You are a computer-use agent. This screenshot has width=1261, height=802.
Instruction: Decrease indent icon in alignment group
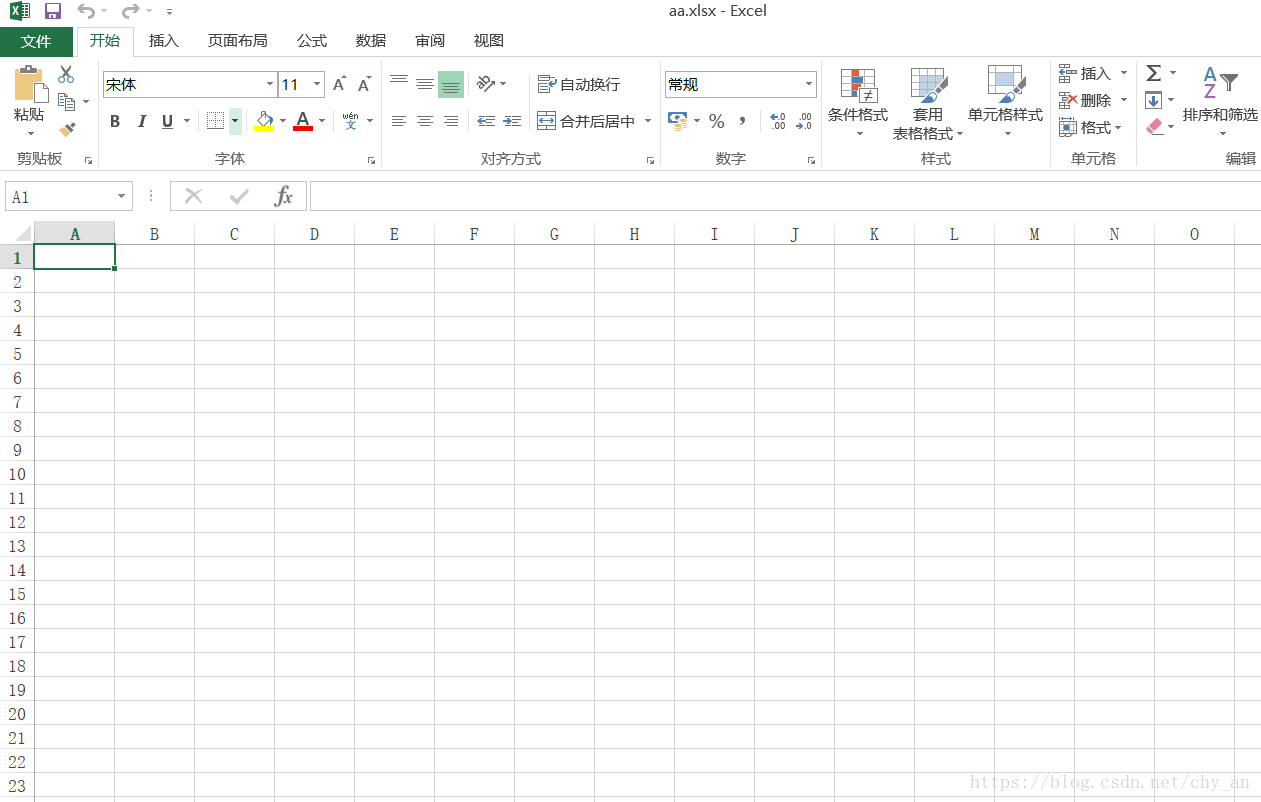(486, 121)
